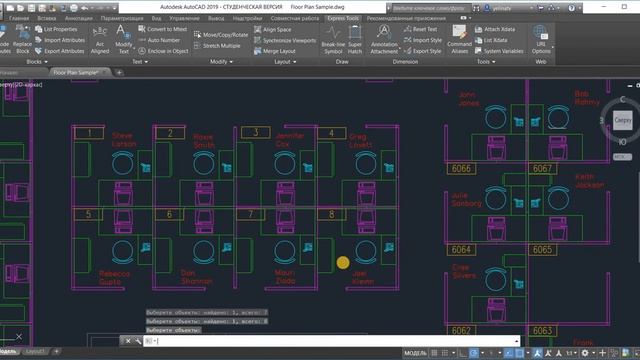Toggle ortho mode in status bar
This screenshot has width=640, height=360.
click(x=462, y=353)
